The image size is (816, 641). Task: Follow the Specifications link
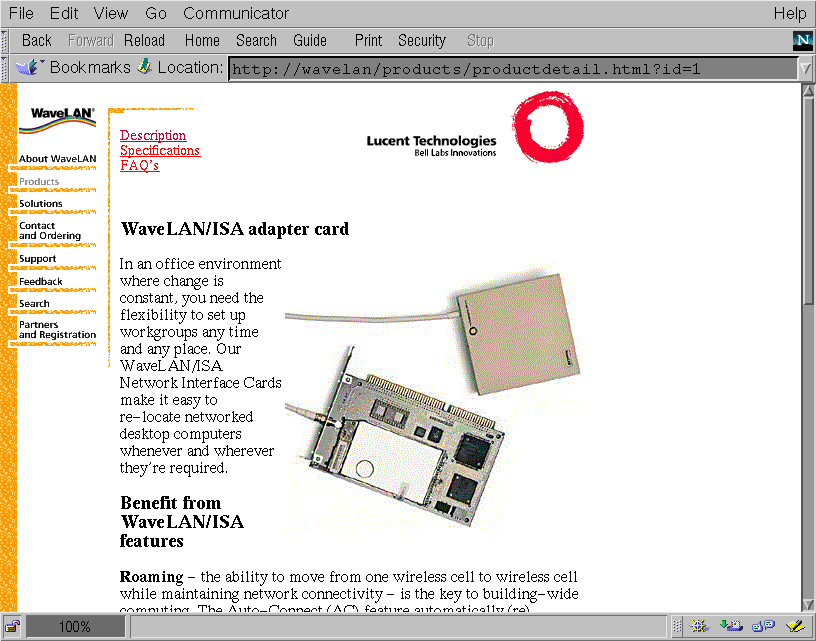click(160, 150)
